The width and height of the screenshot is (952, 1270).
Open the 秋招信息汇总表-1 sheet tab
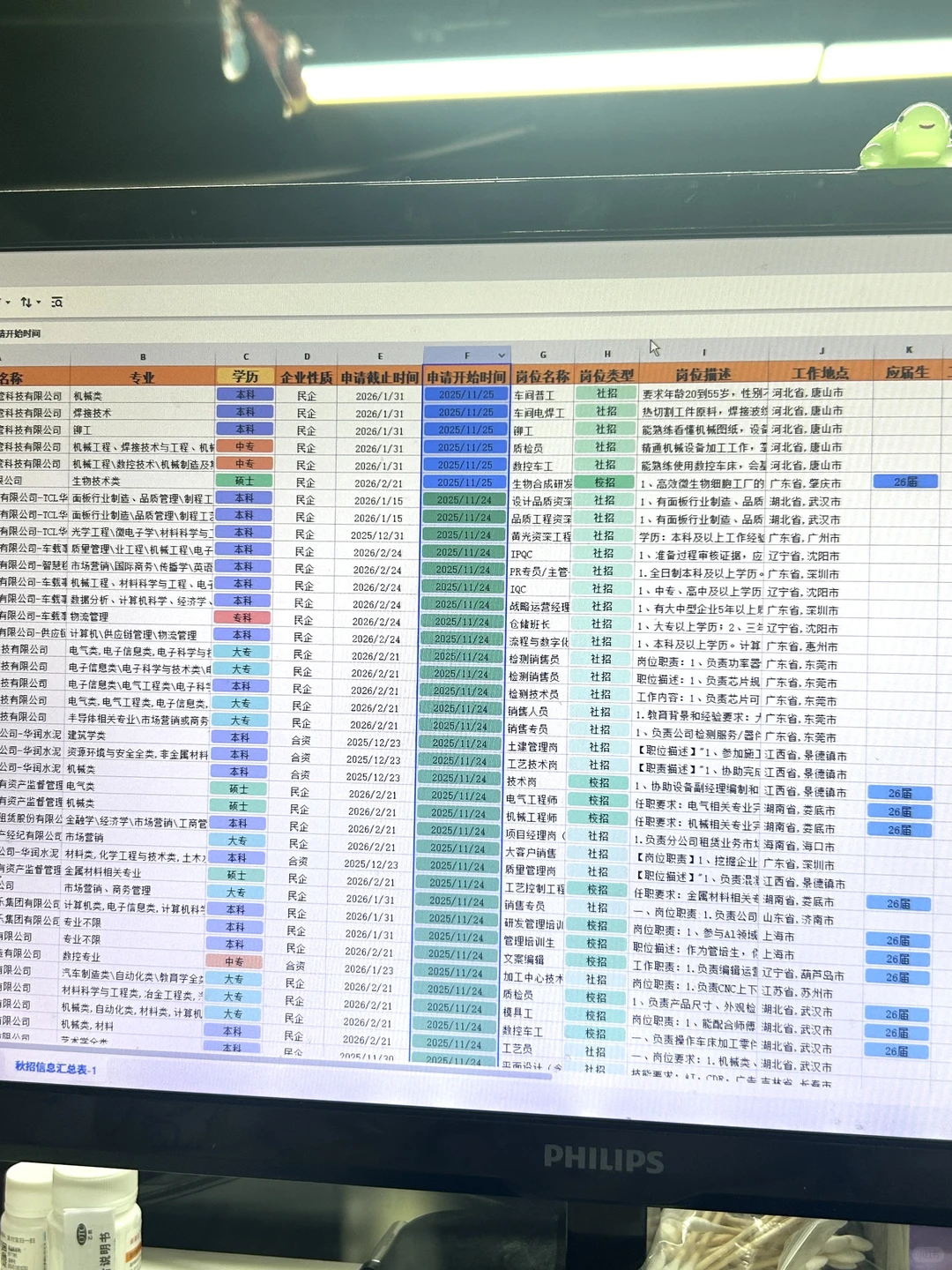click(56, 1068)
